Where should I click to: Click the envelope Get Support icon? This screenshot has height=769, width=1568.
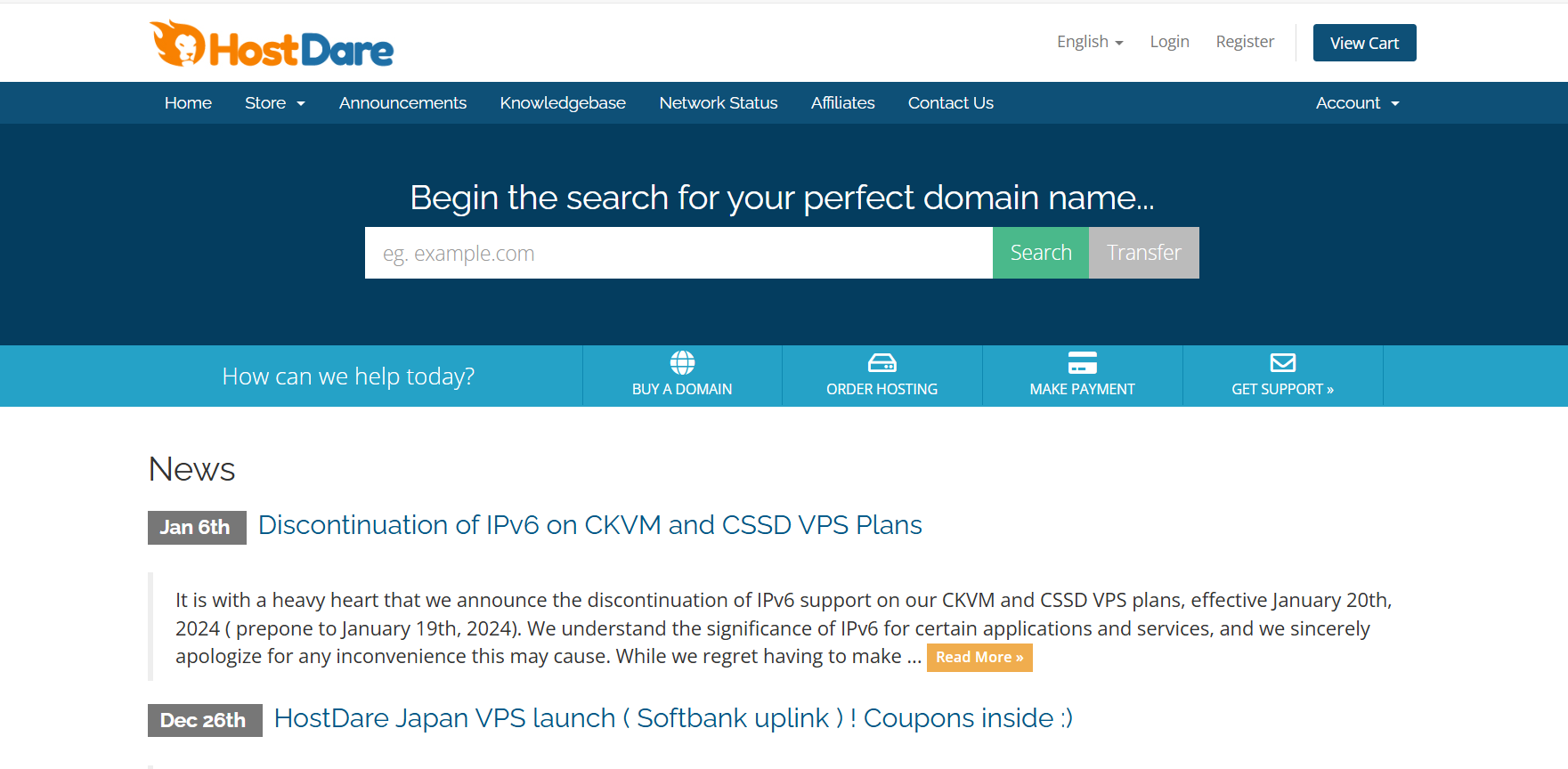(x=1282, y=363)
